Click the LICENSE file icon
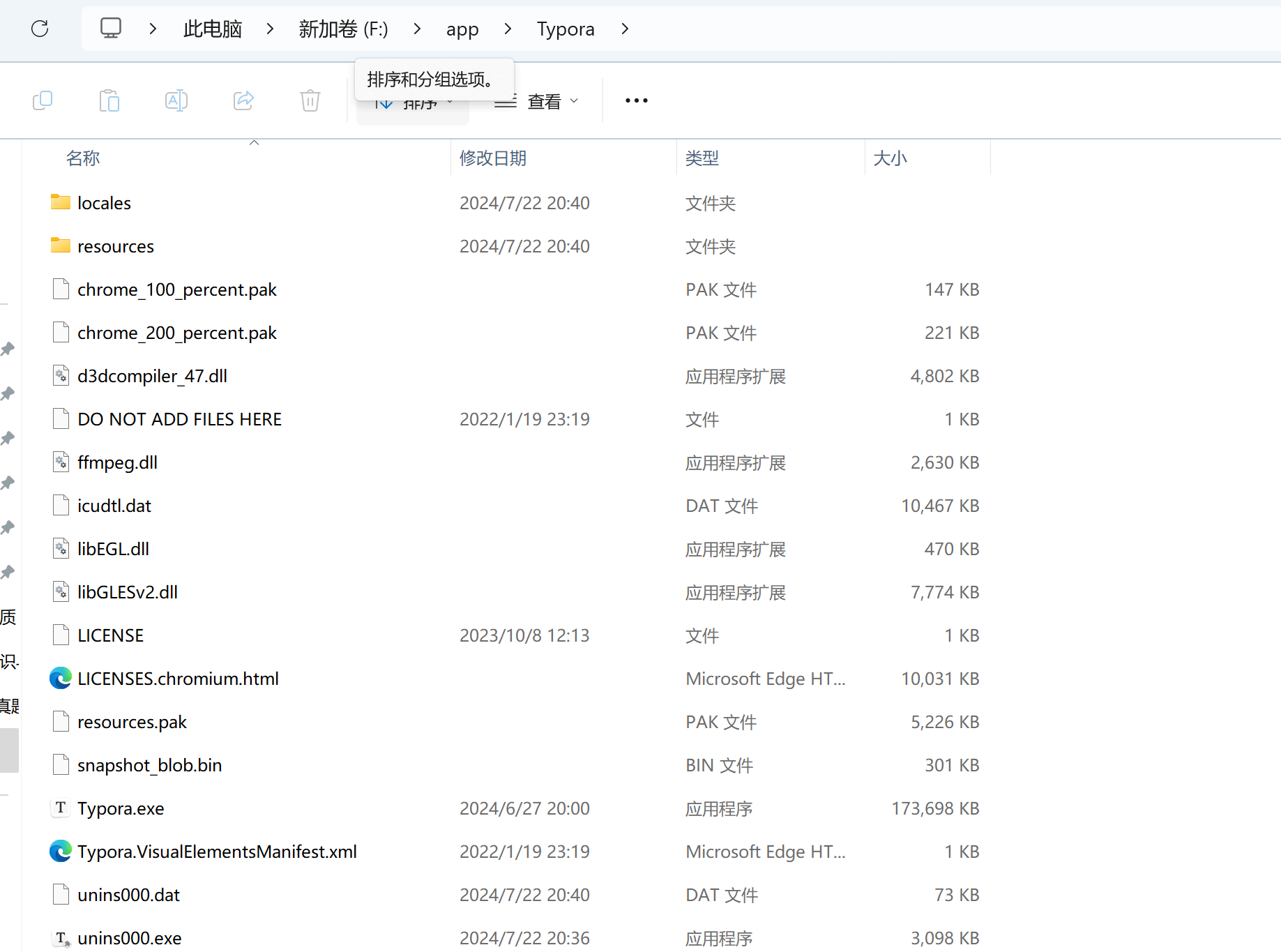The height and width of the screenshot is (952, 1281). coord(61,635)
